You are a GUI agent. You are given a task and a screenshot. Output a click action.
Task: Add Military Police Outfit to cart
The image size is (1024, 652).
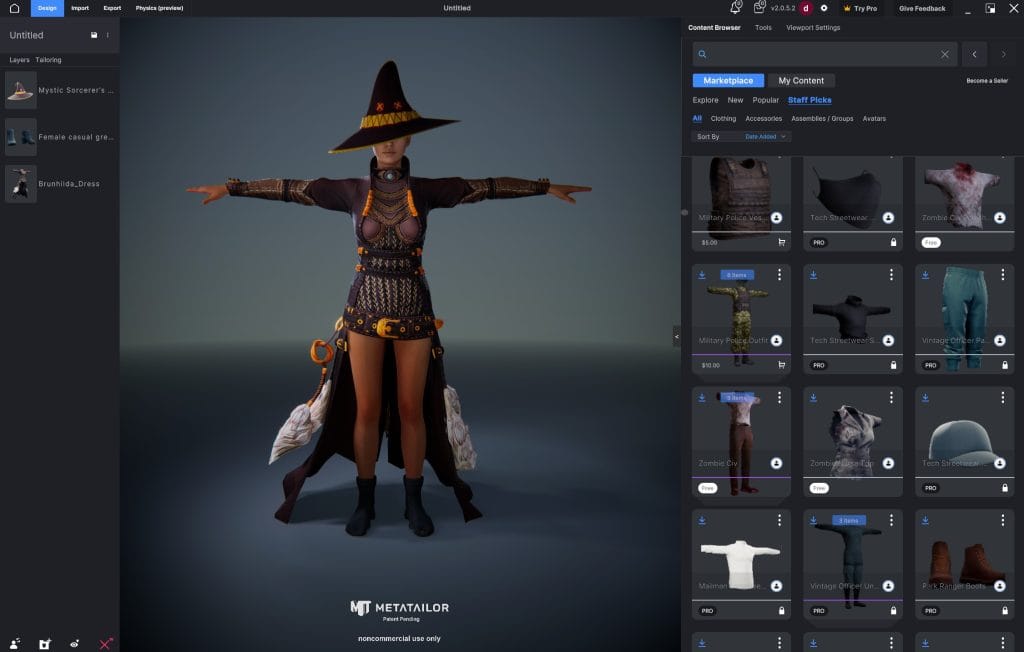click(x=781, y=365)
